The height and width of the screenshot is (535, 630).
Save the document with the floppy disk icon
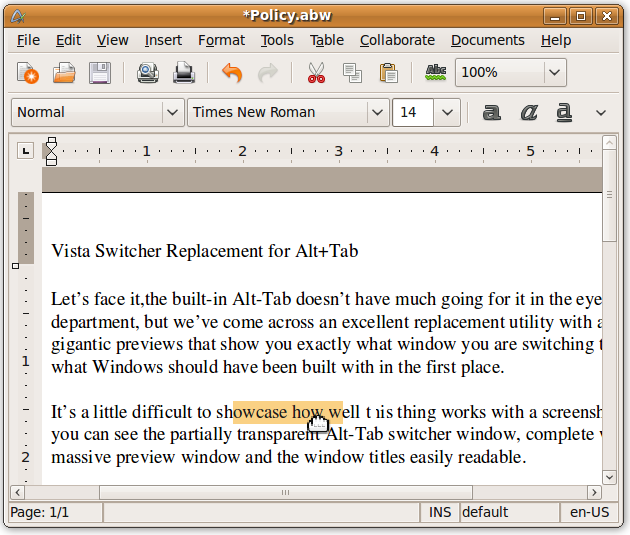[100, 73]
